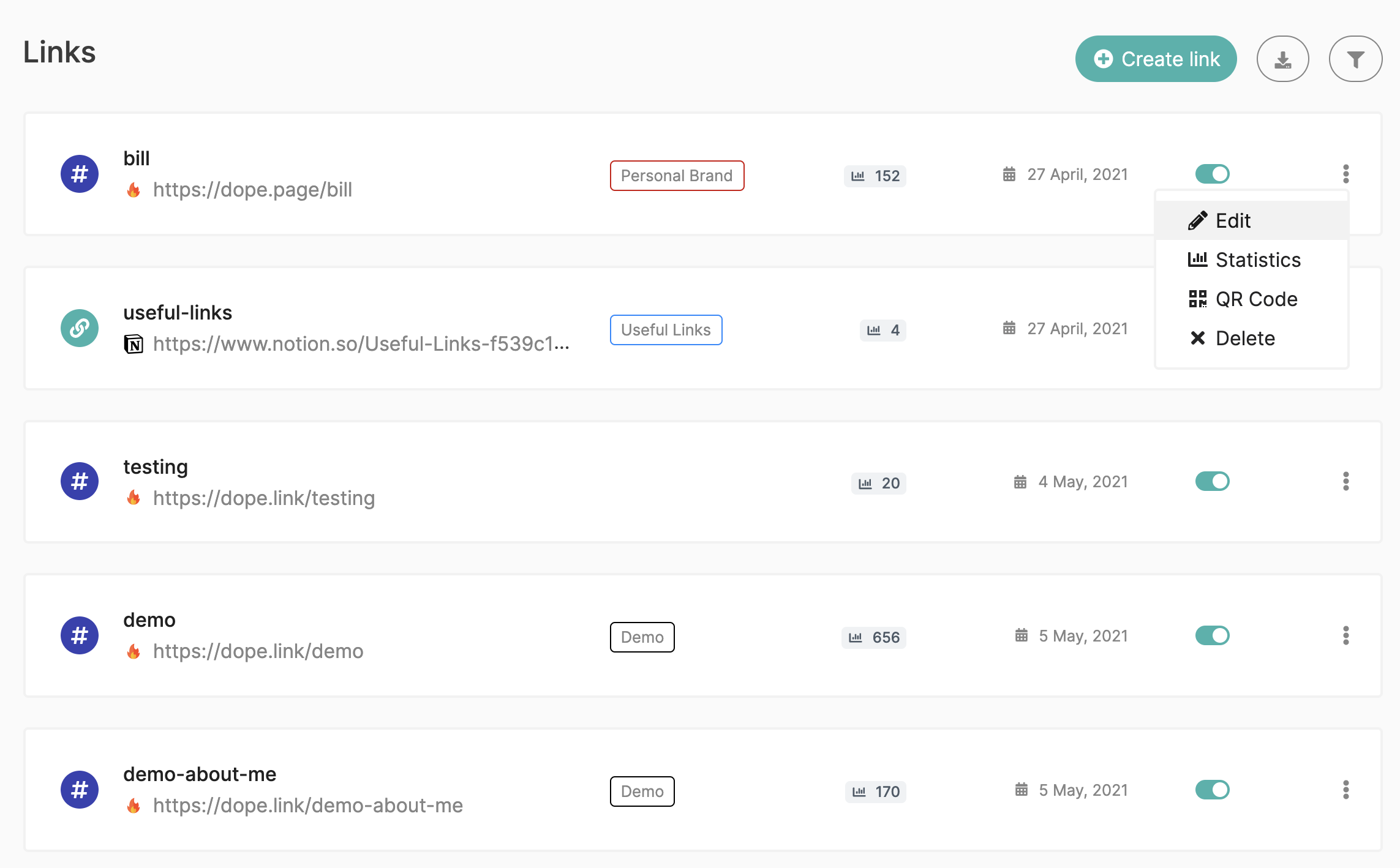
Task: Open the https://dope.link/testing URL
Action: coord(264,498)
